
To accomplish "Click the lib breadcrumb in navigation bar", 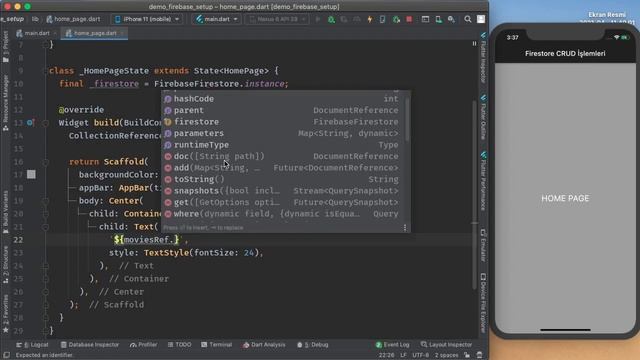I will 35,19.
